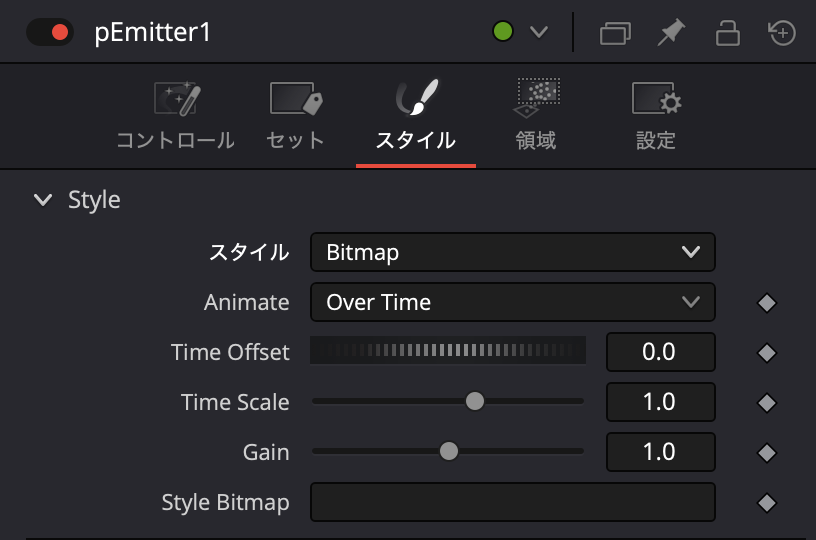Click the Time Offset label
Image resolution: width=816 pixels, height=540 pixels.
[230, 352]
